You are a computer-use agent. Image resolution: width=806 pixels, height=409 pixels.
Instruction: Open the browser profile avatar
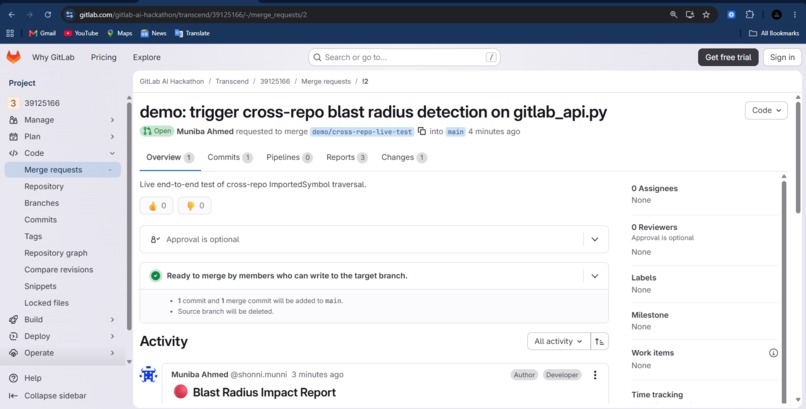tap(777, 15)
